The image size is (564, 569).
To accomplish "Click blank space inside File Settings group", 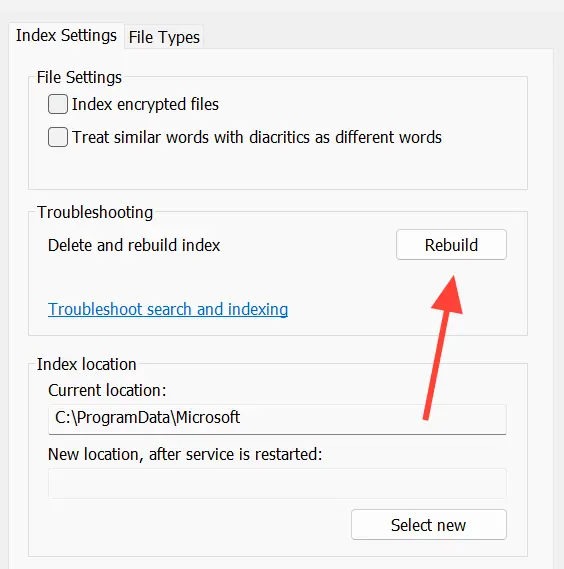I will pos(277,168).
